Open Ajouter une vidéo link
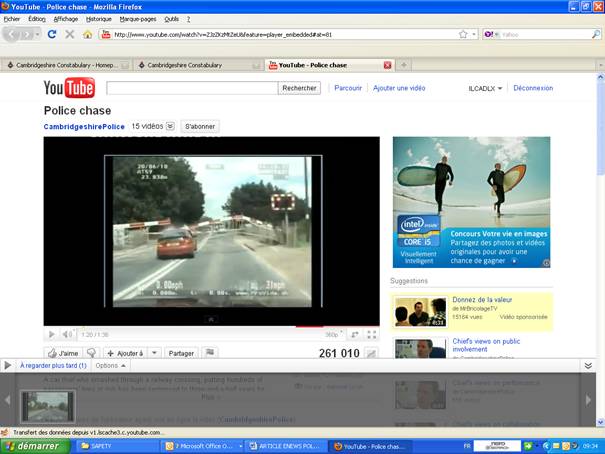 [x=399, y=88]
